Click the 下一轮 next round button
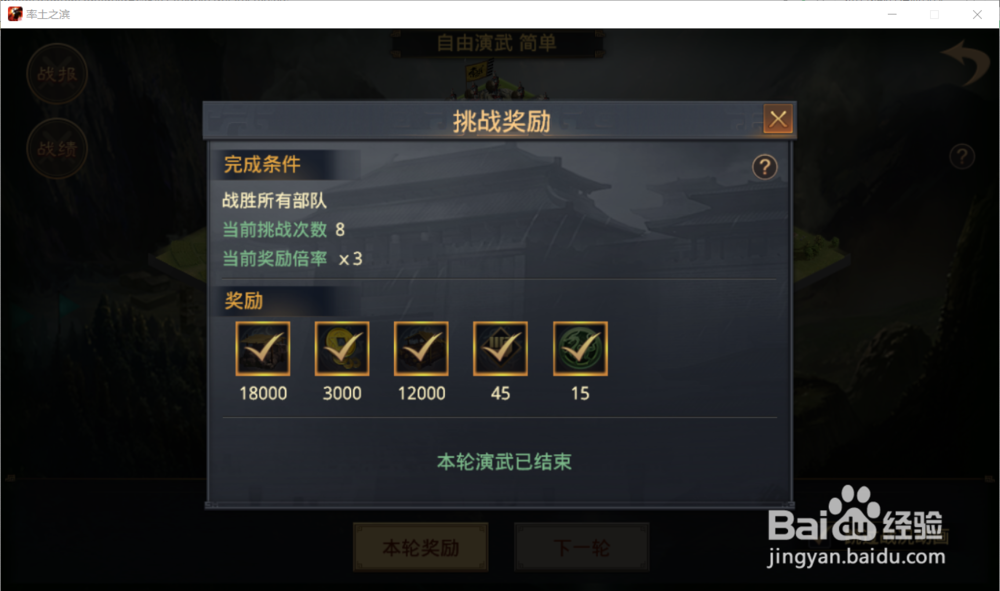The width and height of the screenshot is (1000, 591). [582, 547]
